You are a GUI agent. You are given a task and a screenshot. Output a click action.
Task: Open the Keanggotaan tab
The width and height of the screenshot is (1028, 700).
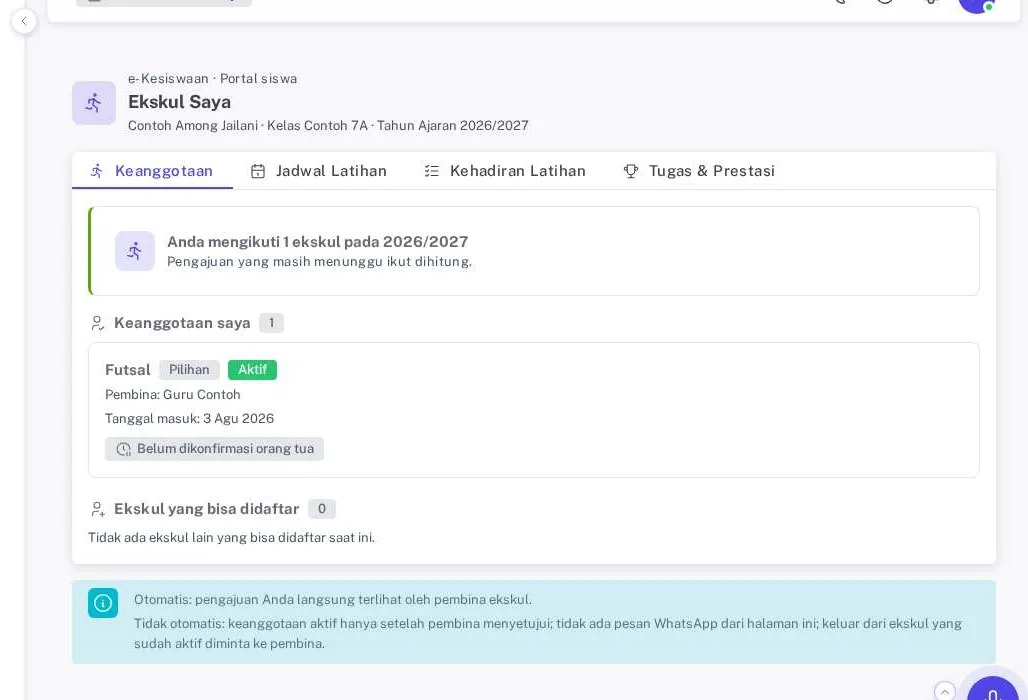(152, 171)
